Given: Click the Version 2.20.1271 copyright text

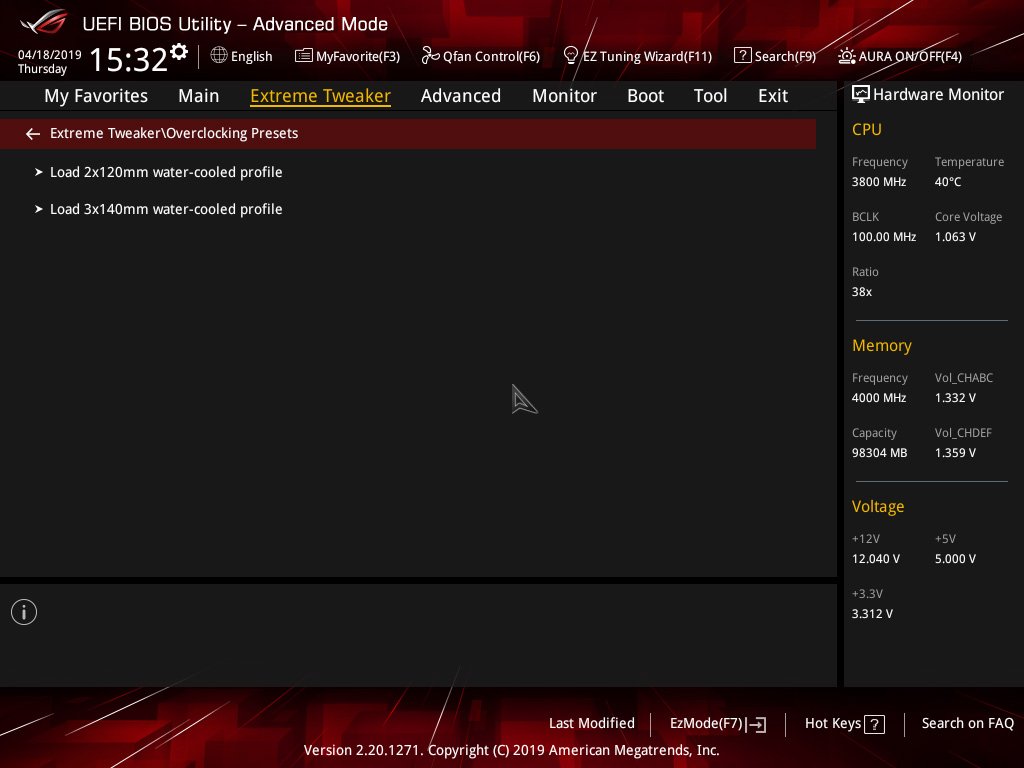Looking at the screenshot, I should click(511, 750).
